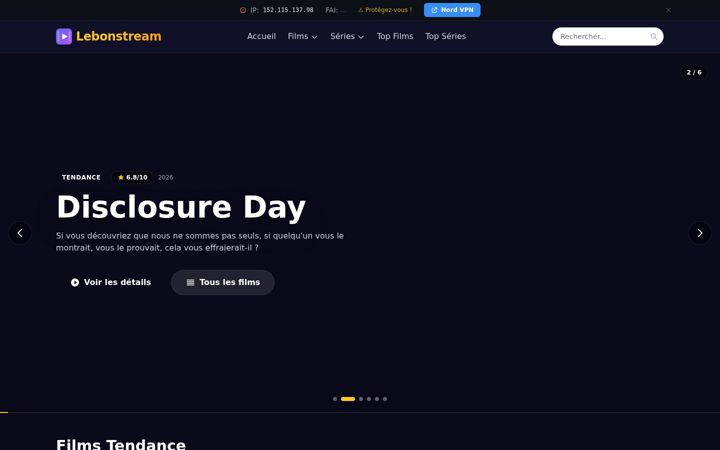
Task: Show the previous slide with left arrow
Action: point(20,233)
